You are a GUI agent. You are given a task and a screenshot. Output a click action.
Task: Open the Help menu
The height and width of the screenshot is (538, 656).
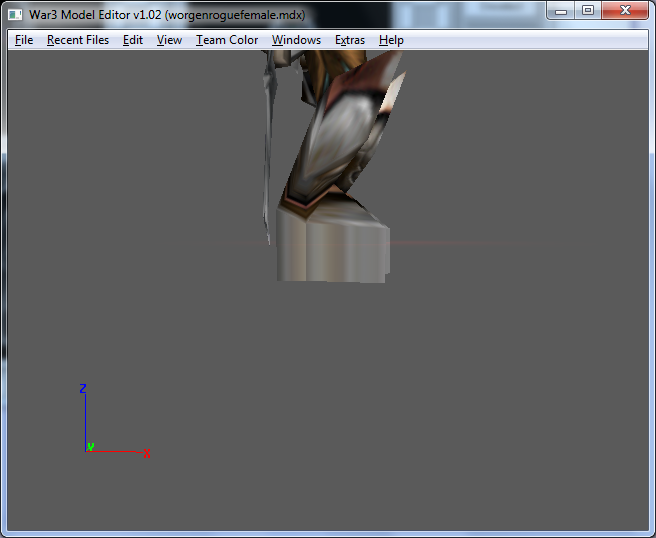[x=391, y=40]
